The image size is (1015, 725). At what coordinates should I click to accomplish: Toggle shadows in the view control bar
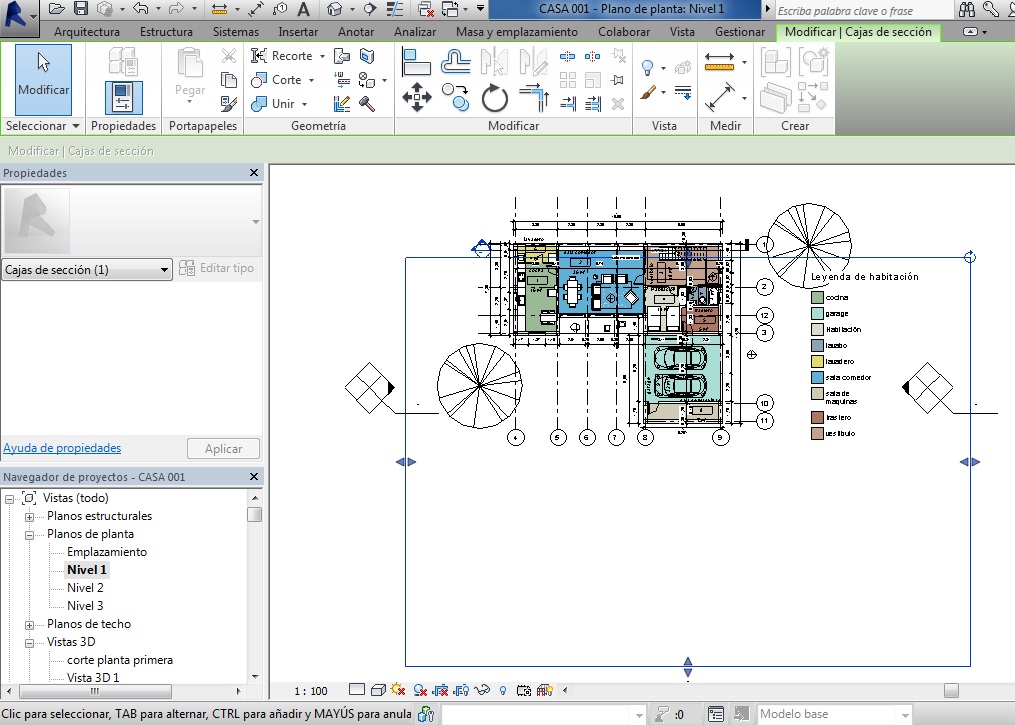420,690
